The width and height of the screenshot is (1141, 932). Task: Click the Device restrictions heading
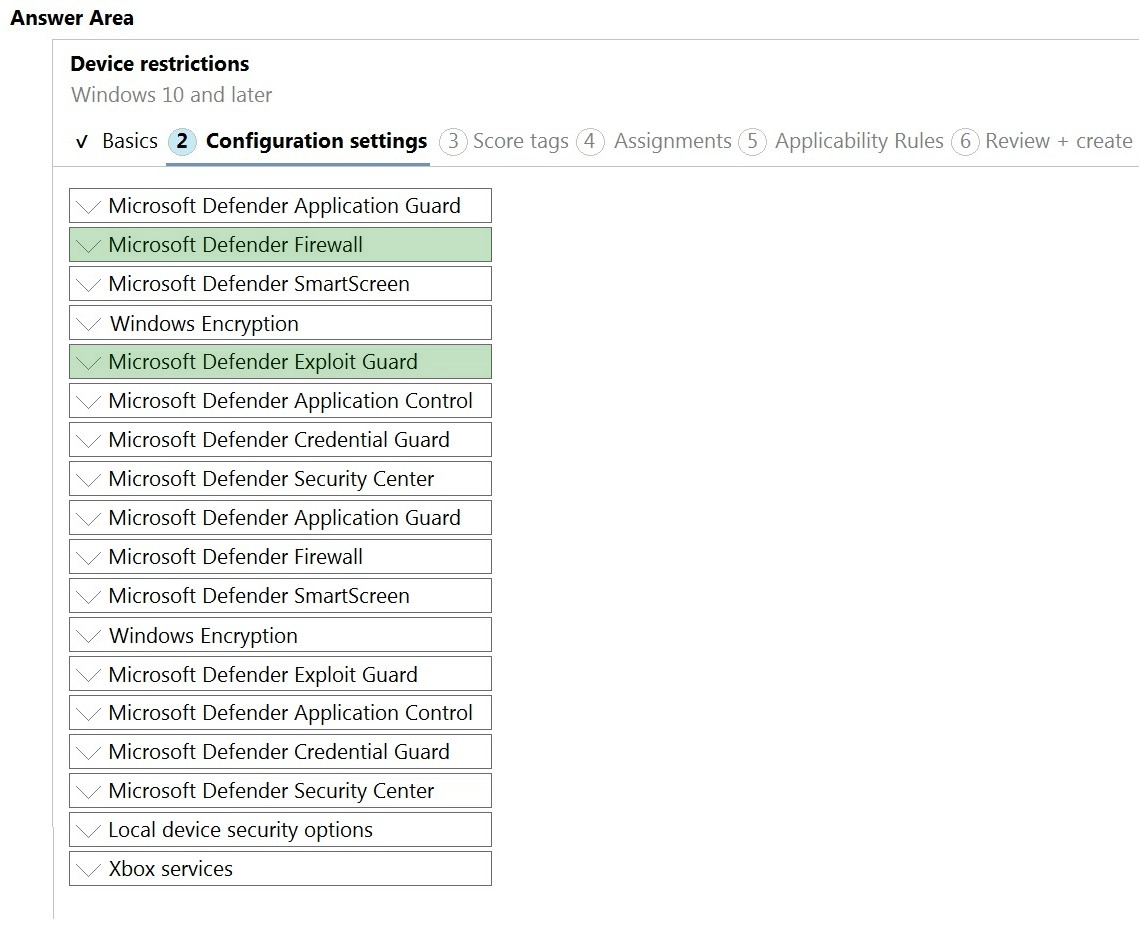coord(159,64)
